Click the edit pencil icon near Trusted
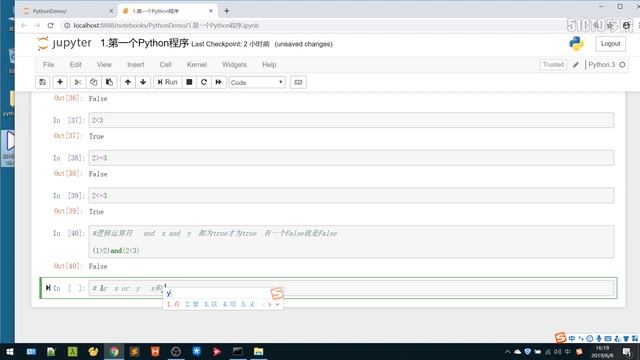640x360 pixels. 576,64
